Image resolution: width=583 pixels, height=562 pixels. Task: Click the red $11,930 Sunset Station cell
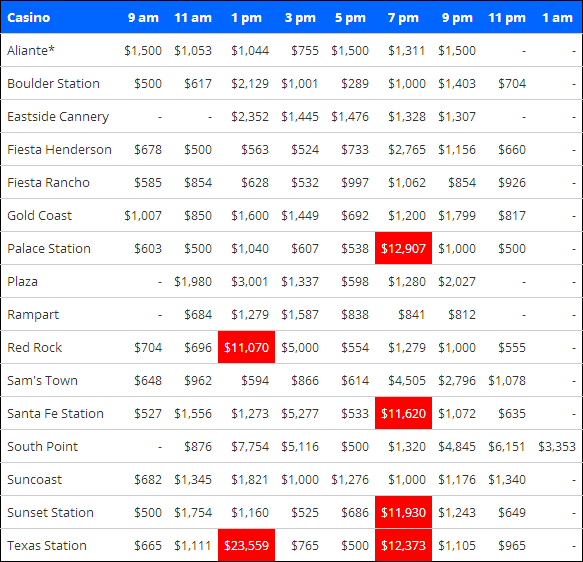[x=403, y=512]
